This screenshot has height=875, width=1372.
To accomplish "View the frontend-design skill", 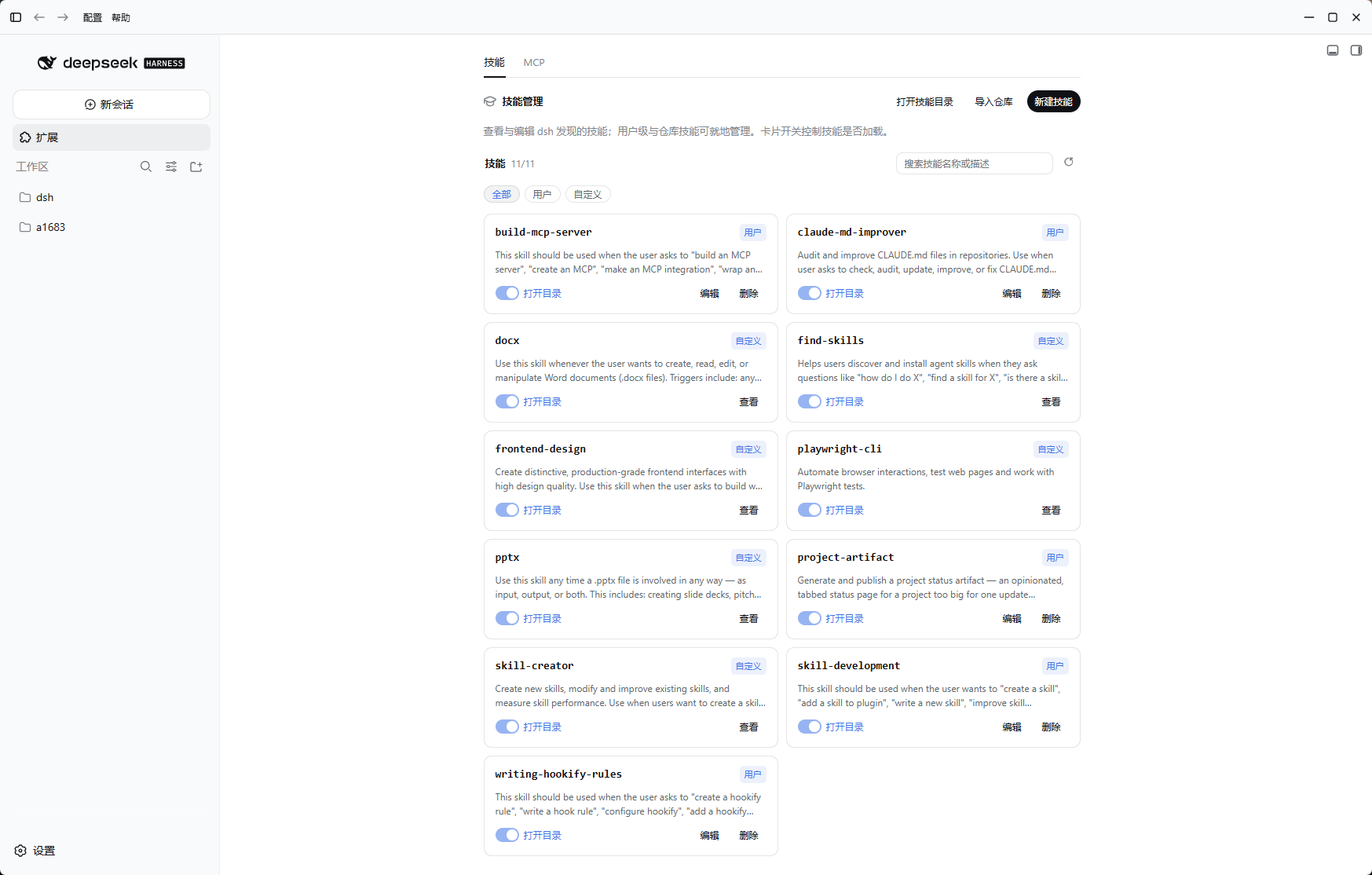I will coord(749,510).
